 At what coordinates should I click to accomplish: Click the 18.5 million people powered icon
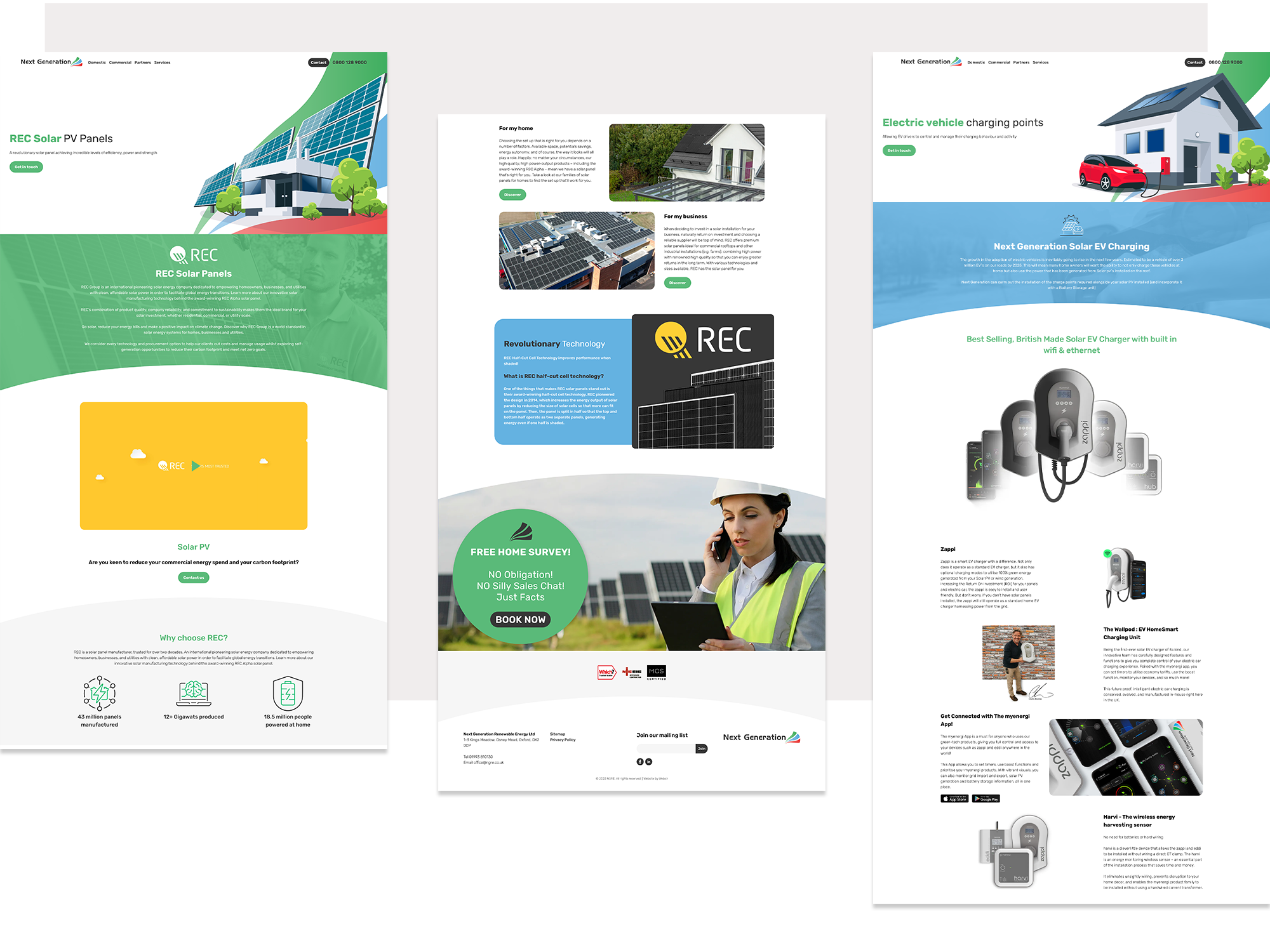pos(288,693)
